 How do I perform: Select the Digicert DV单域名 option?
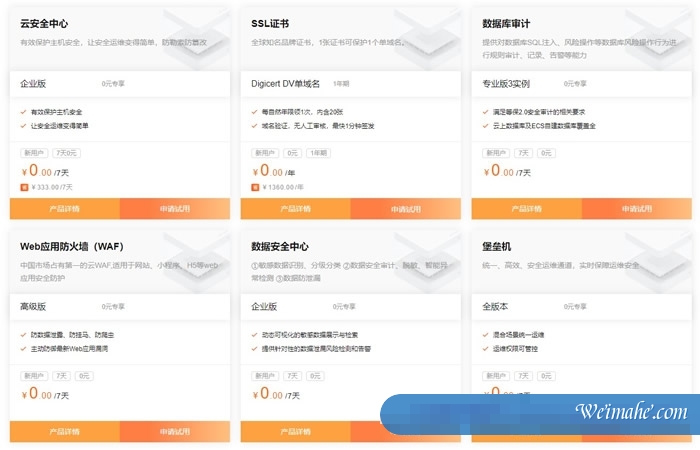[x=285, y=84]
